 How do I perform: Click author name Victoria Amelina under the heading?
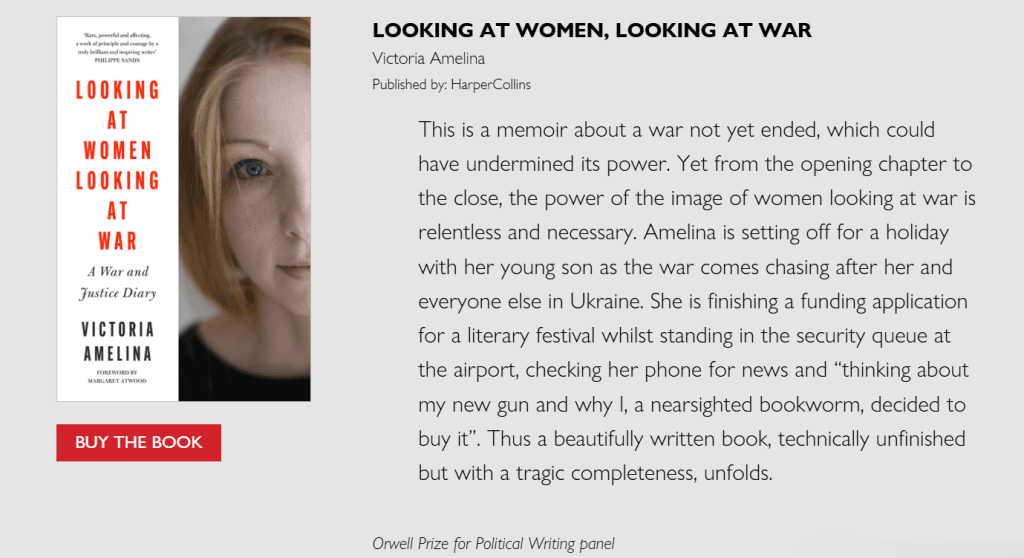coord(428,58)
